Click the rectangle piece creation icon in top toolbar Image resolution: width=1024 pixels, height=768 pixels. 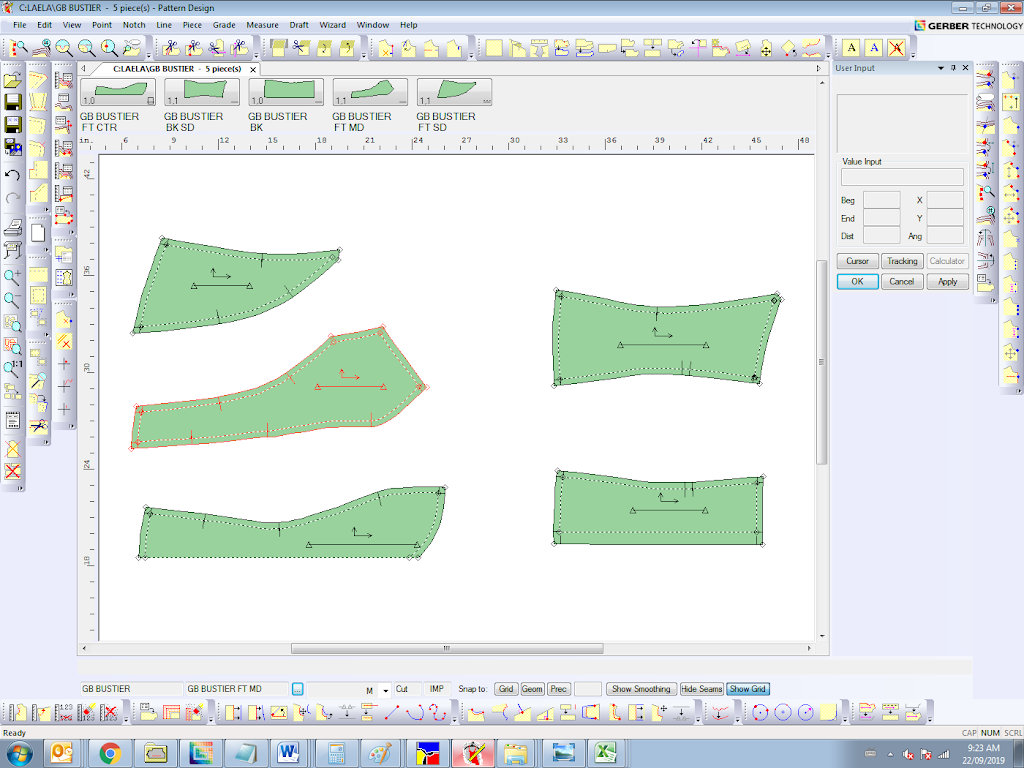494,48
